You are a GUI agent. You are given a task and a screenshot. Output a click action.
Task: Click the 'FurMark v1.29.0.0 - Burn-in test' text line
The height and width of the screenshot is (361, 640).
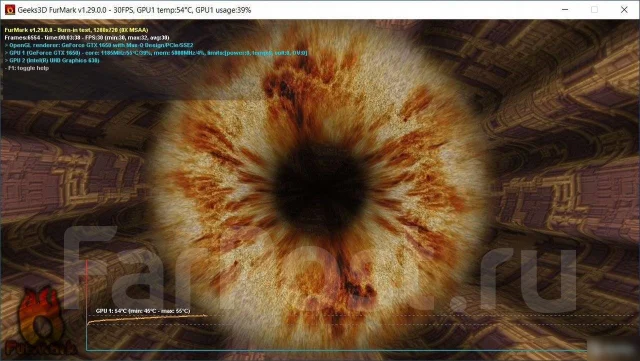[76, 30]
